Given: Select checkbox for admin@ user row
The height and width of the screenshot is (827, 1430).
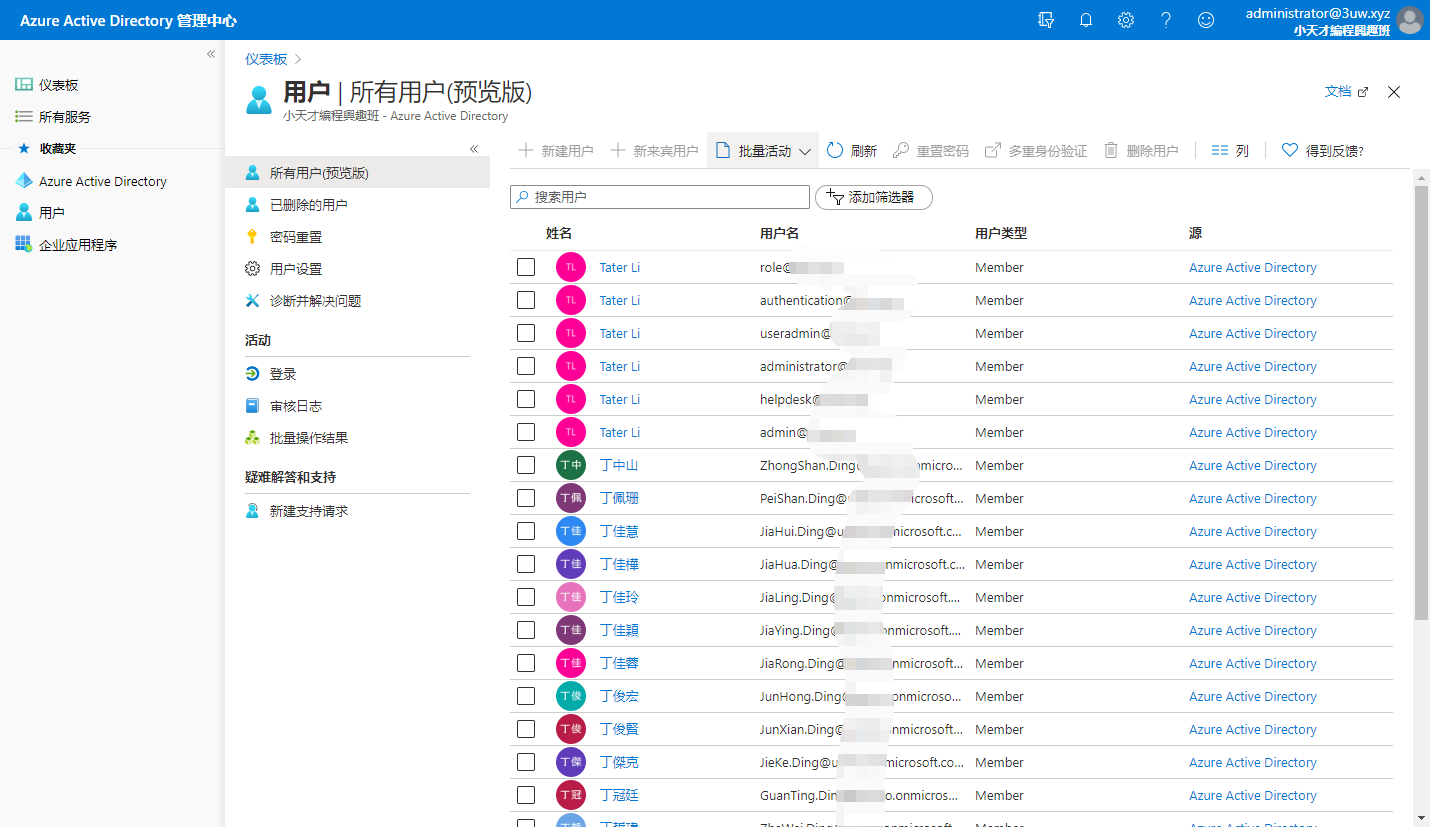Looking at the screenshot, I should 526,432.
